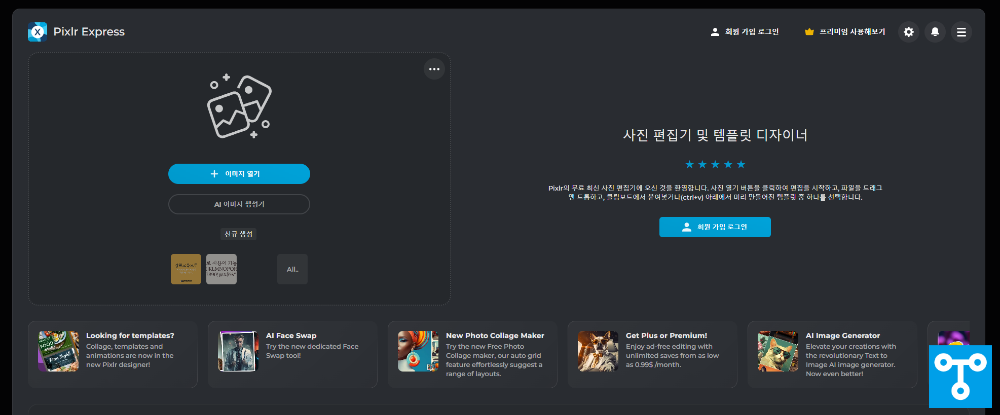
Task: Click the crown premium trial link
Action: 845,32
